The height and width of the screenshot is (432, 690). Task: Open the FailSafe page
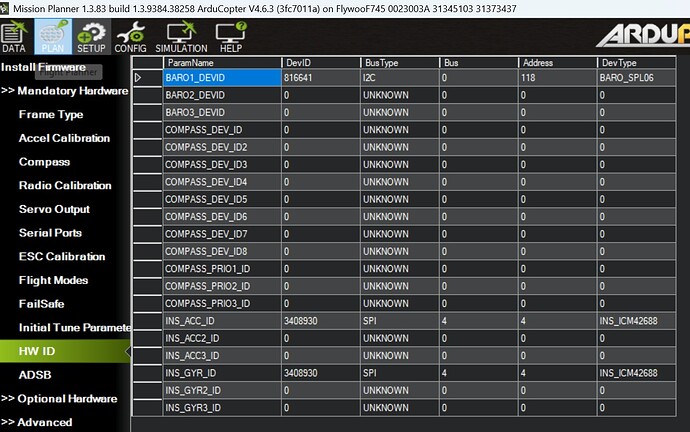click(41, 304)
